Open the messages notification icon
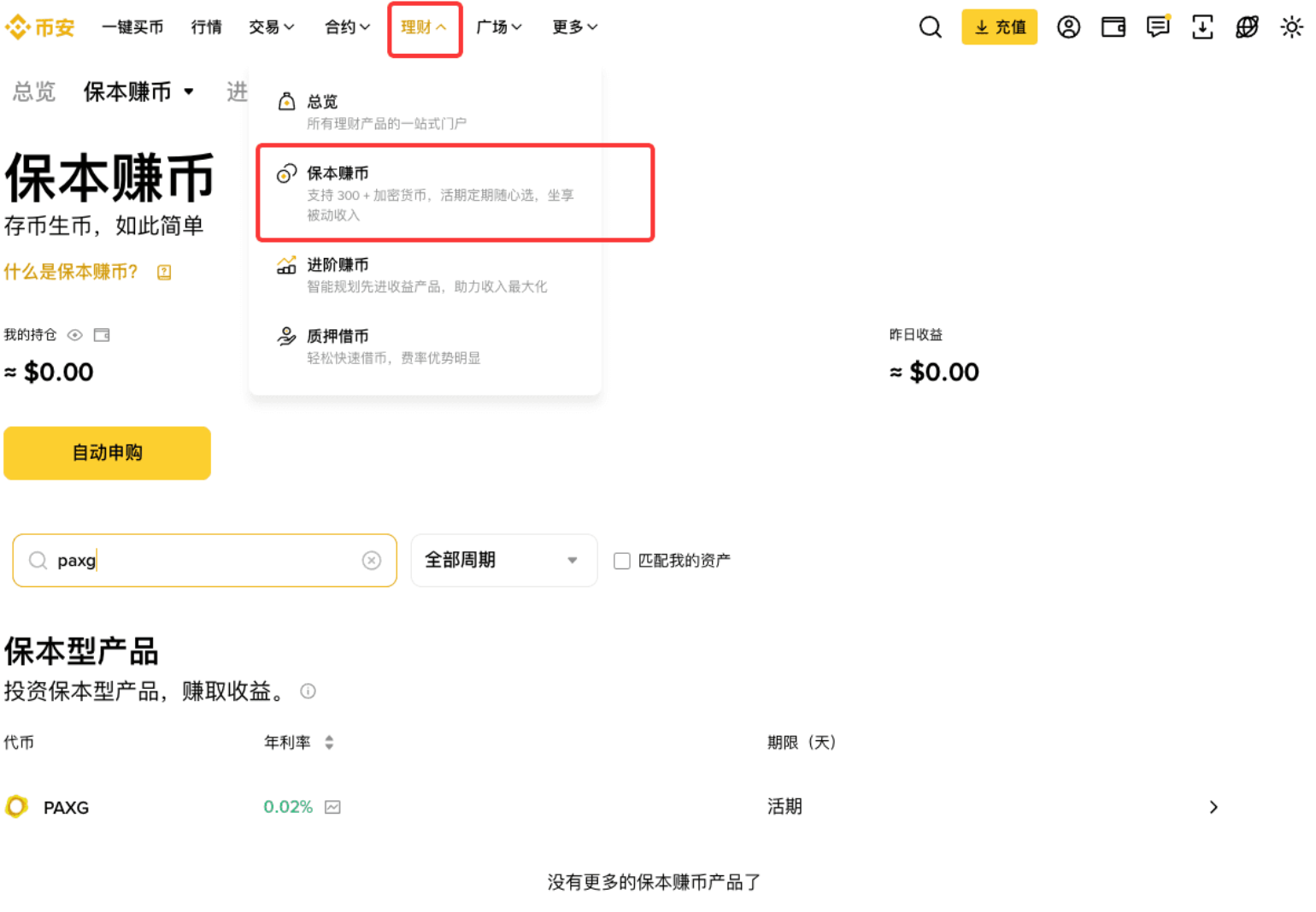Screen dimensions: 1316x912 (1158, 26)
